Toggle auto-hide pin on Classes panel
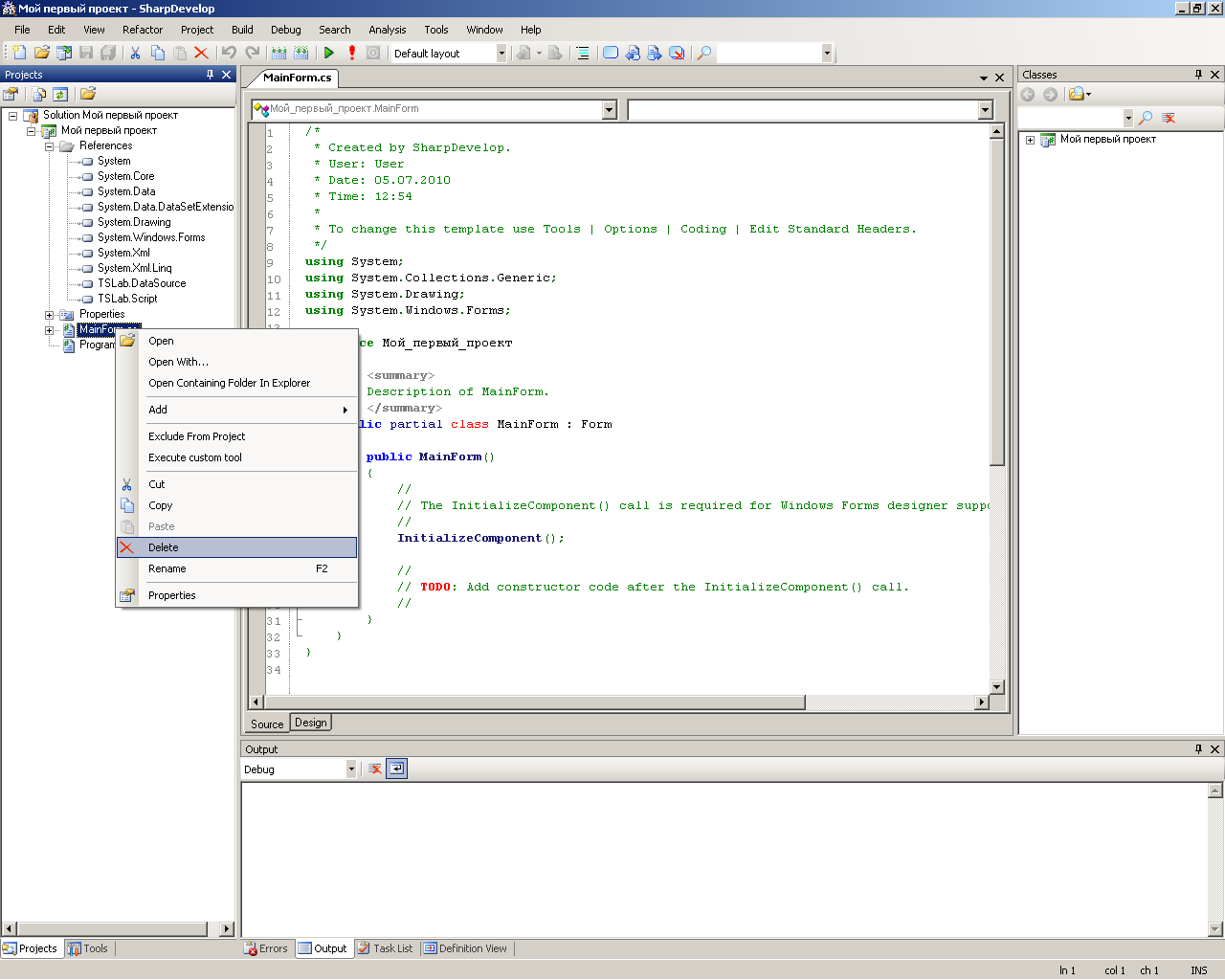Image resolution: width=1225 pixels, height=980 pixels. (x=1198, y=75)
